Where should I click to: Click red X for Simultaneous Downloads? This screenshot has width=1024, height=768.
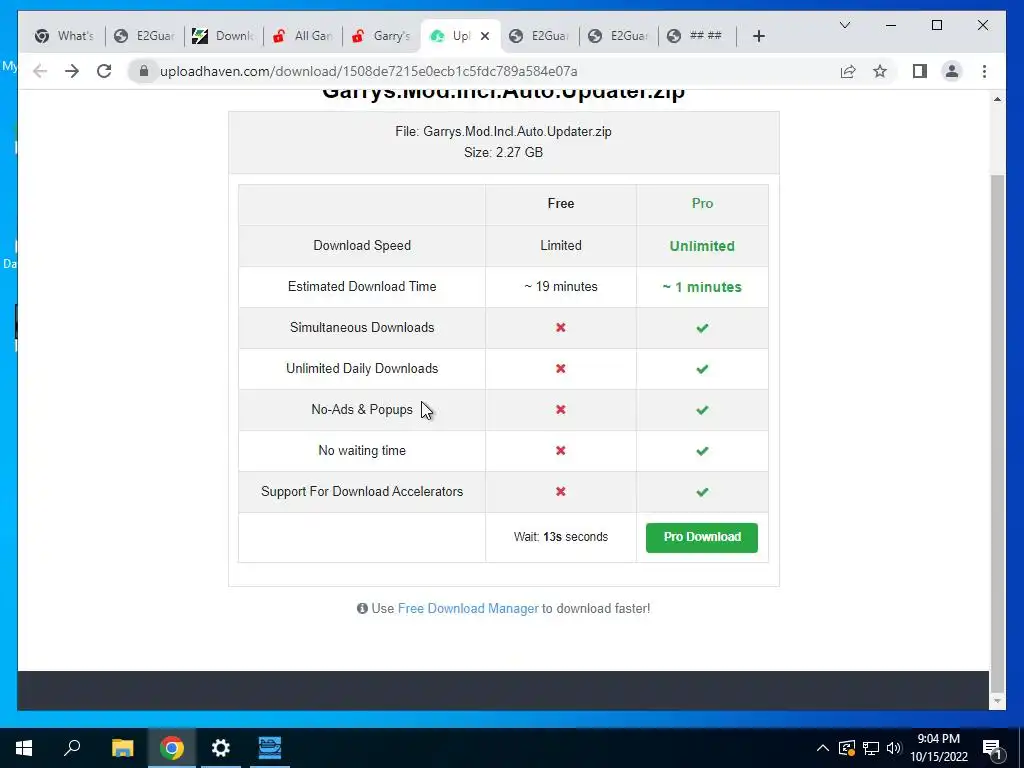coord(561,328)
